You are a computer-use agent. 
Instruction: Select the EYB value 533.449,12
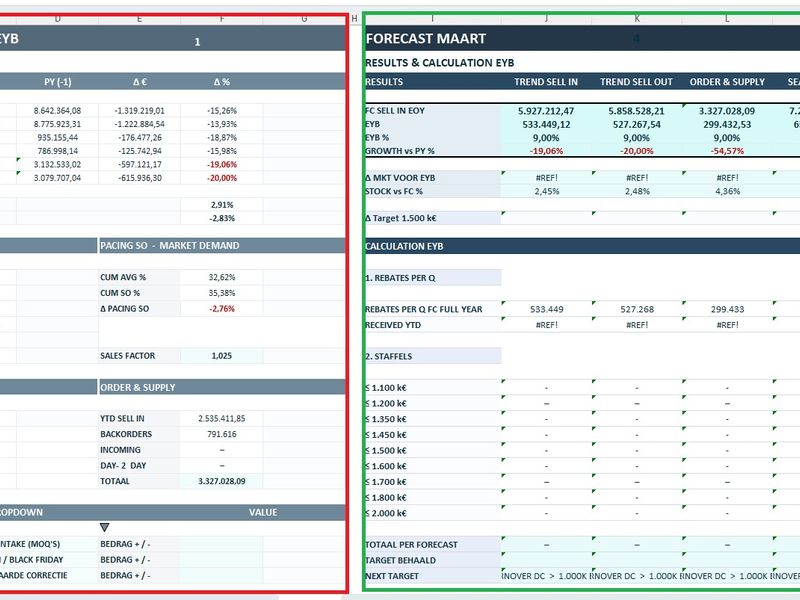[x=546, y=124]
